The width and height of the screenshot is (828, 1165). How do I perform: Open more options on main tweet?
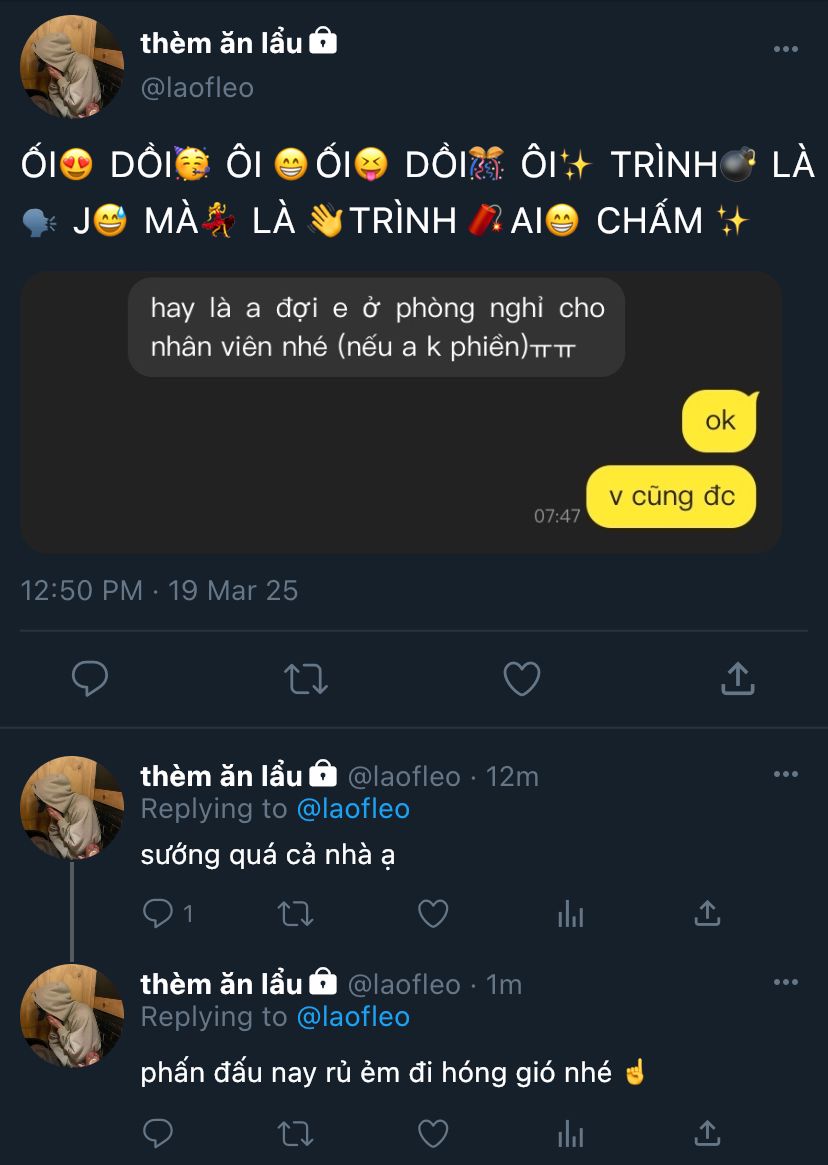coord(786,49)
